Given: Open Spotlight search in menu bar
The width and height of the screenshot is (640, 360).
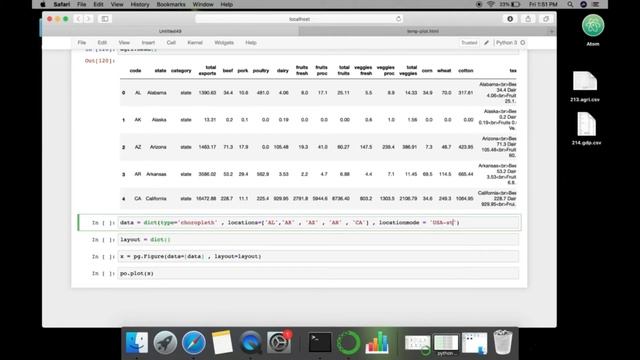Looking at the screenshot, I should tap(570, 4).
